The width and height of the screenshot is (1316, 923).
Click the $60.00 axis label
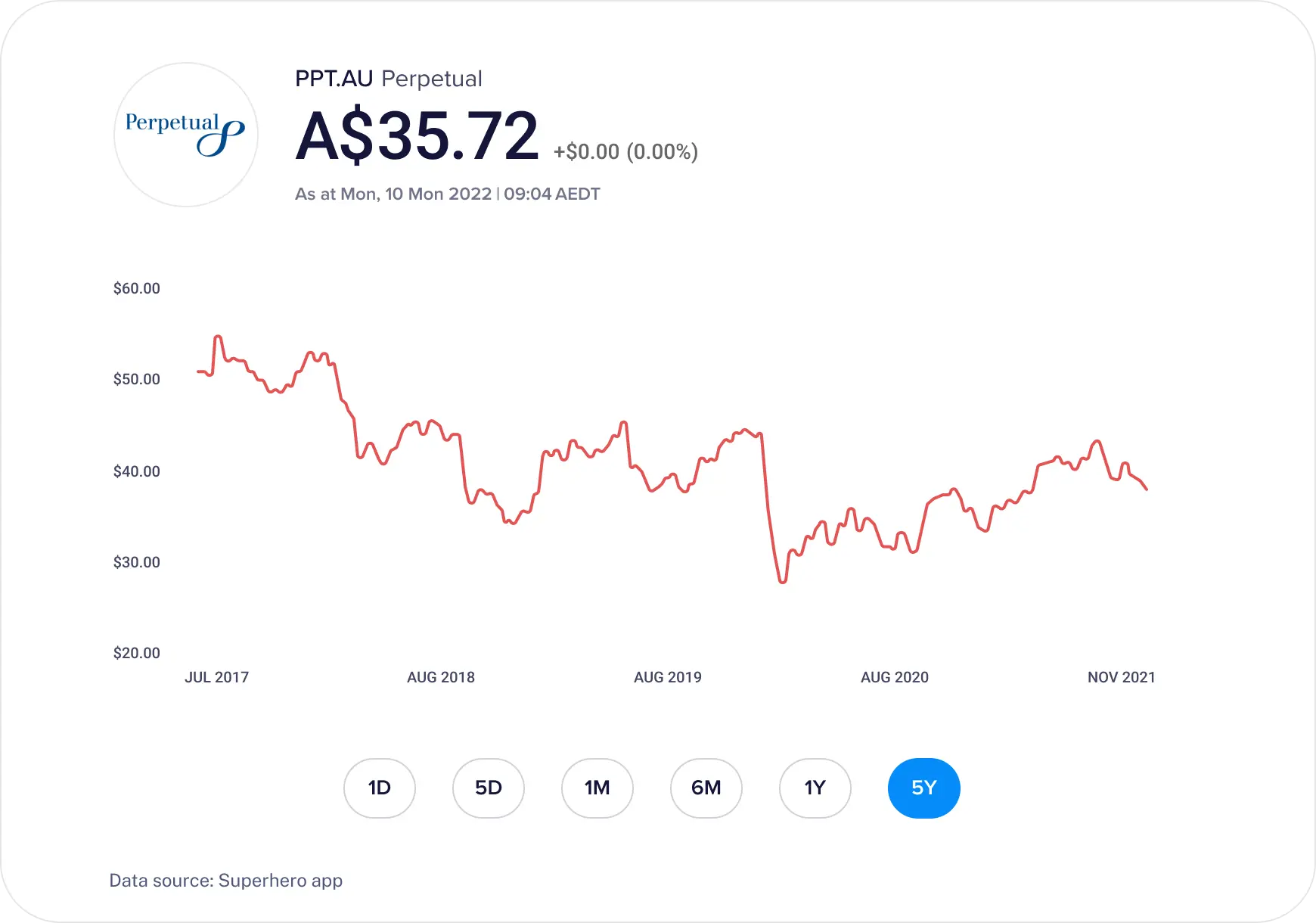(137, 288)
